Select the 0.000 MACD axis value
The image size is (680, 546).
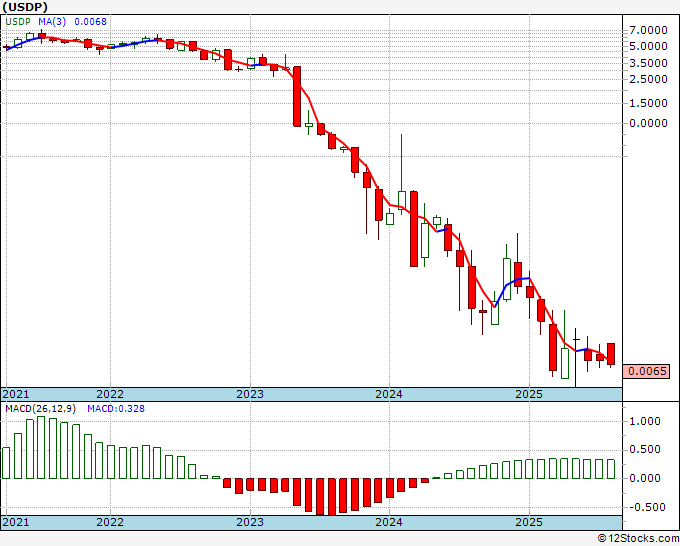click(x=644, y=478)
